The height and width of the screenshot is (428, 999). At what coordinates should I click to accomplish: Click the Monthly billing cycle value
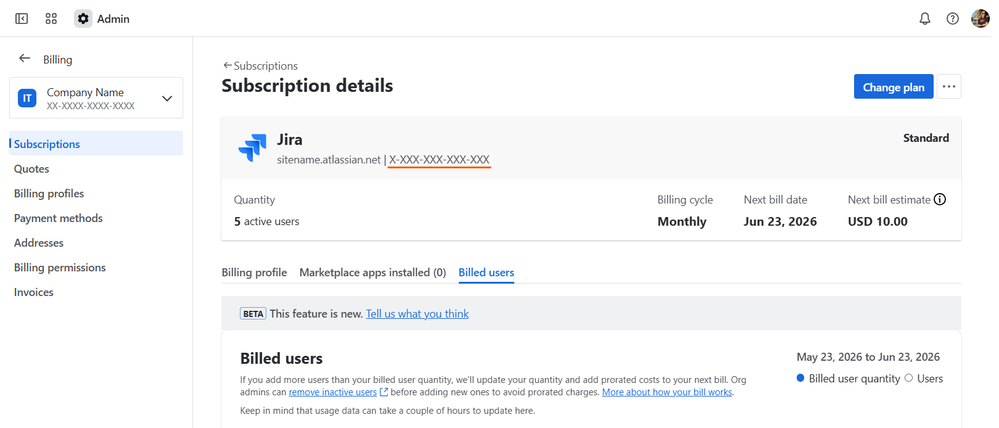coord(682,222)
